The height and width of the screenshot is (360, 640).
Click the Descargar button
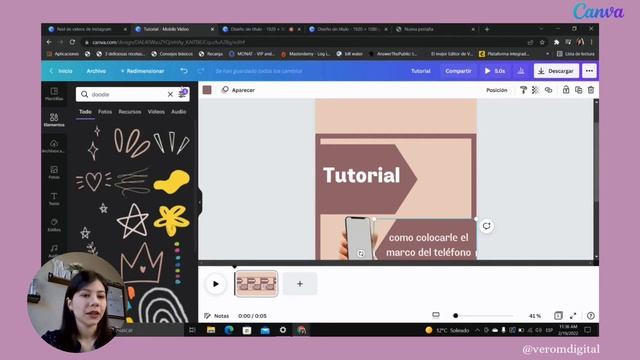(x=556, y=71)
